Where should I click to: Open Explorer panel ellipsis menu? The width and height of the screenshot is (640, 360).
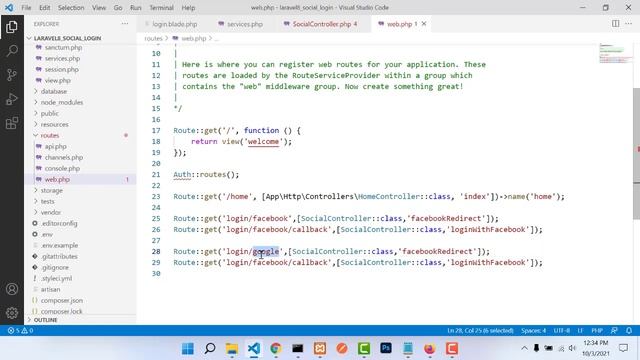[124, 24]
